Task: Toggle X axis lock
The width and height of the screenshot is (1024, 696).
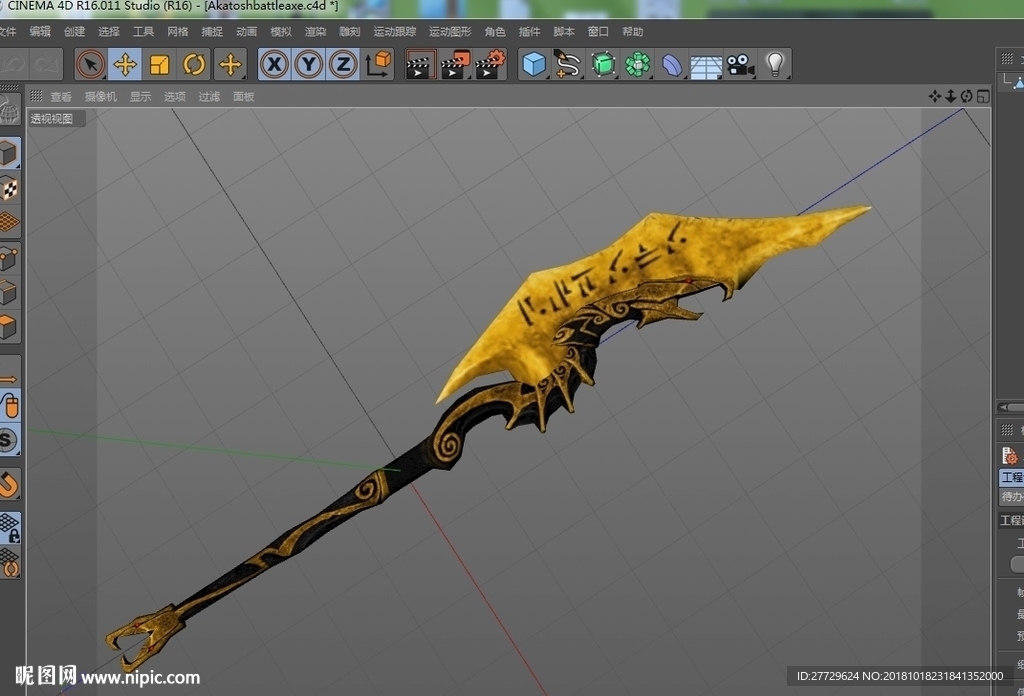Action: (x=274, y=65)
